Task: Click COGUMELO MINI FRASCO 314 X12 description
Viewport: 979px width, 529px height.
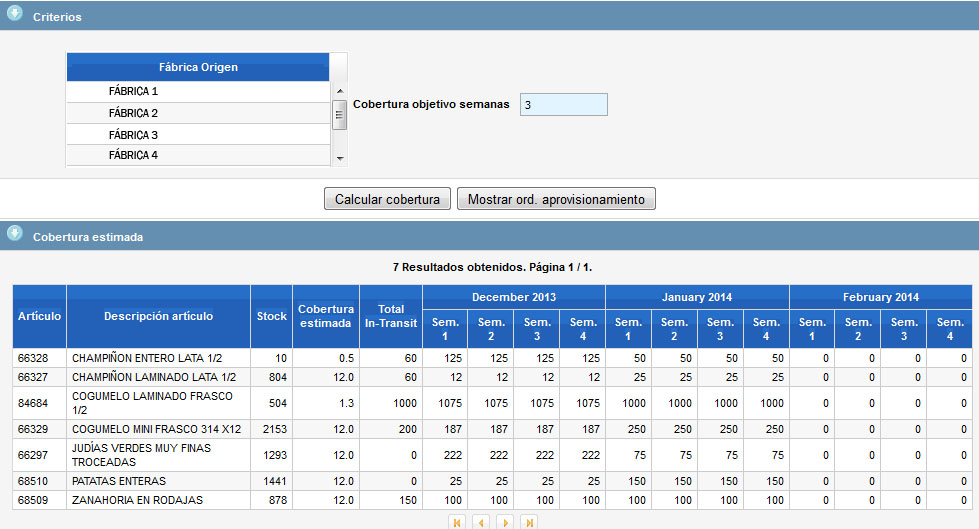Action: coord(157,429)
